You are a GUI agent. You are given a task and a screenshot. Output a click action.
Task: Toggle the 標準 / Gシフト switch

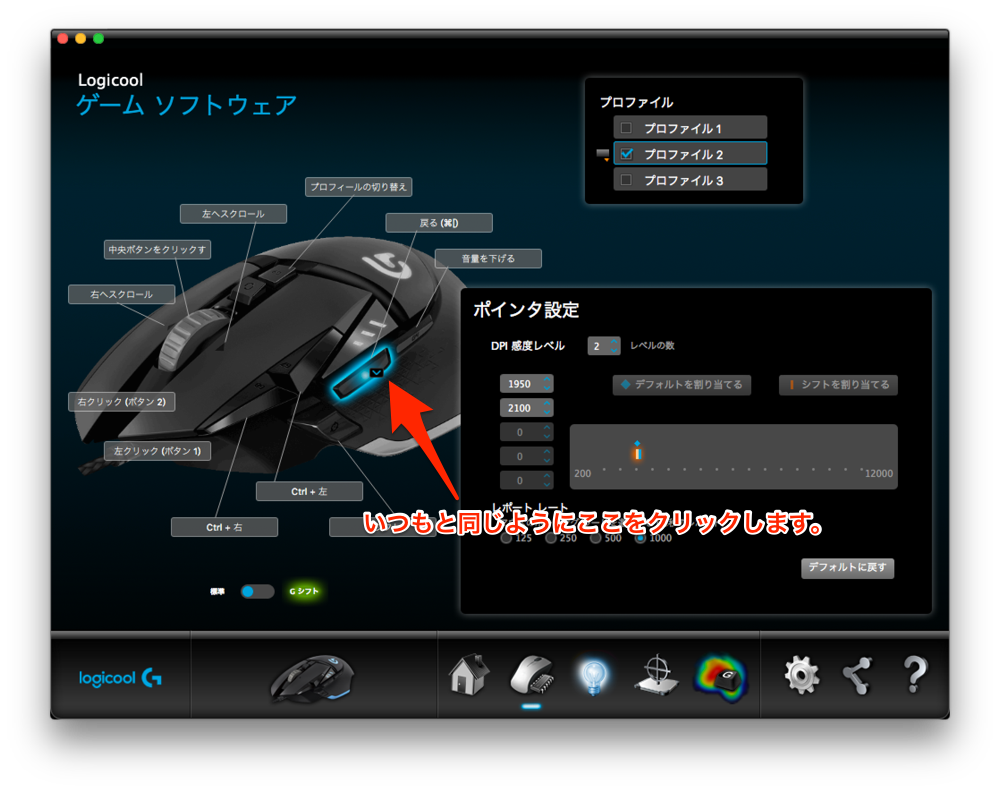coord(257,591)
